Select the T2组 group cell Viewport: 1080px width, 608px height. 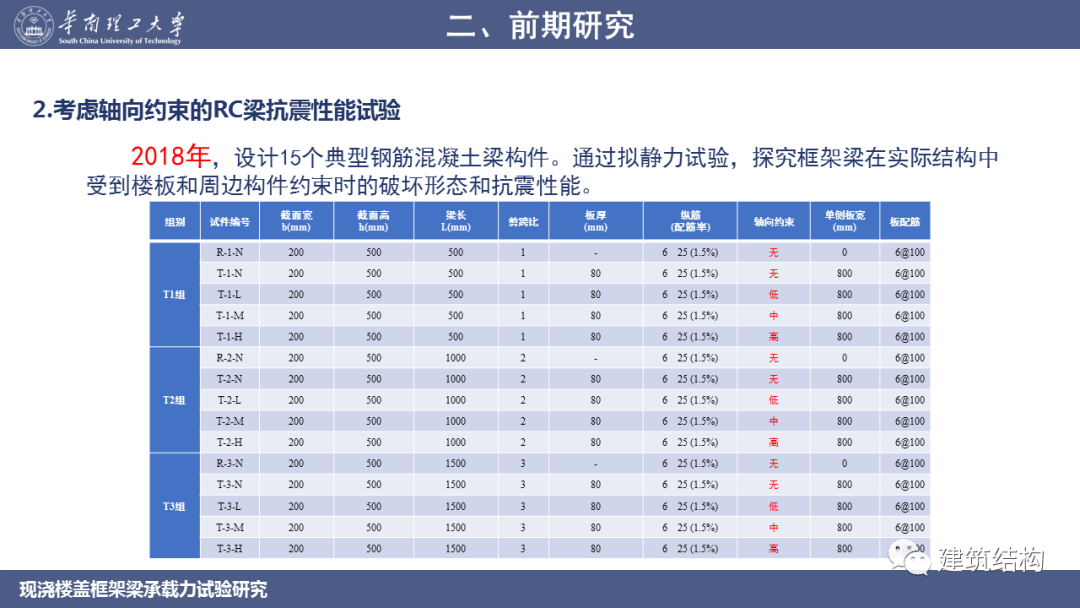175,400
